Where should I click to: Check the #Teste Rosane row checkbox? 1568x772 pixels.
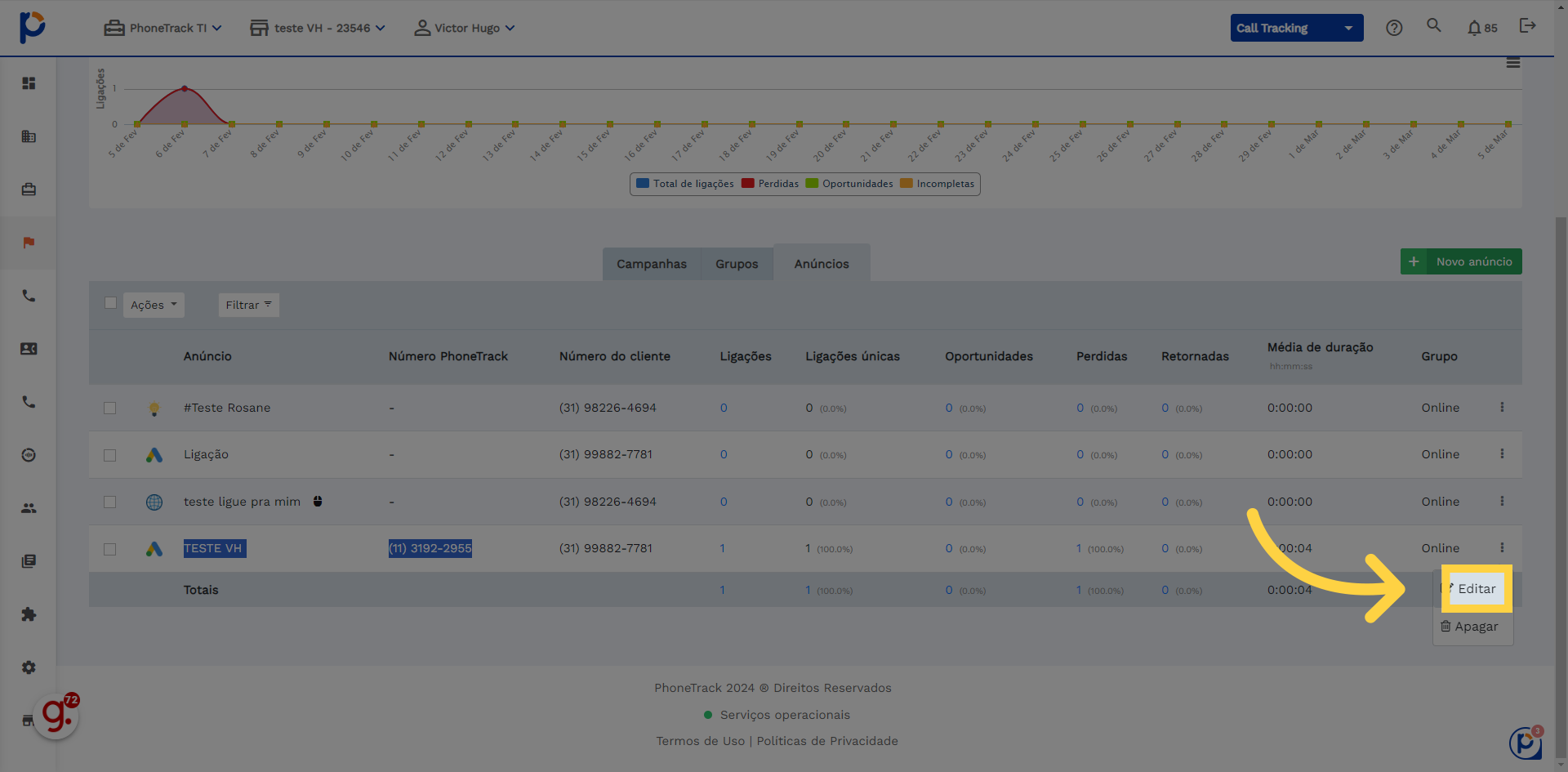pos(110,408)
